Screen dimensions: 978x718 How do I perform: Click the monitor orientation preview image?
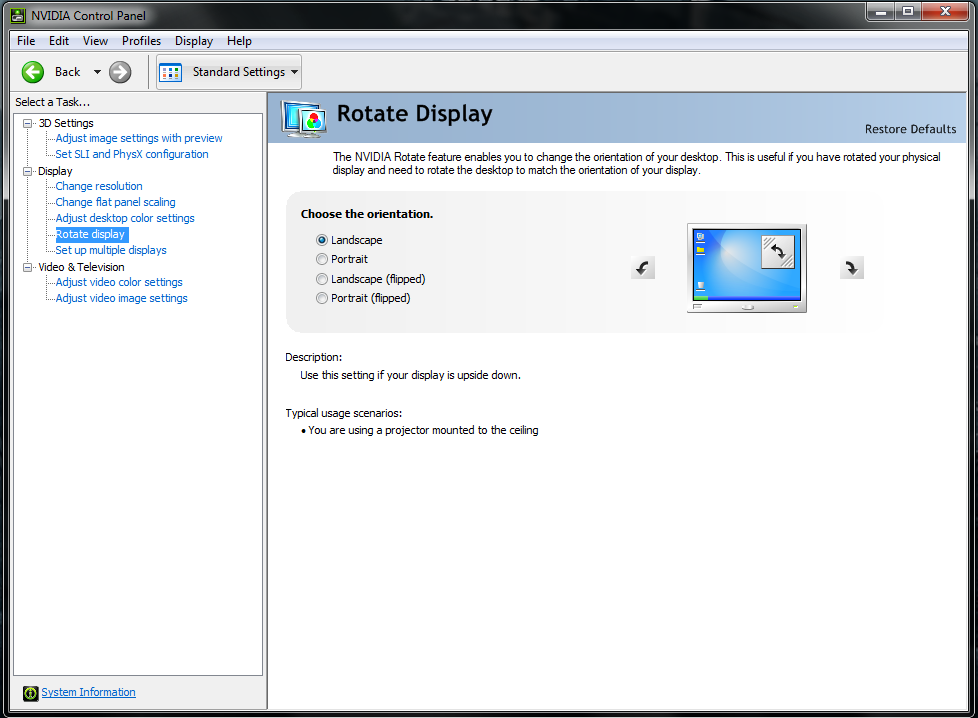(747, 268)
